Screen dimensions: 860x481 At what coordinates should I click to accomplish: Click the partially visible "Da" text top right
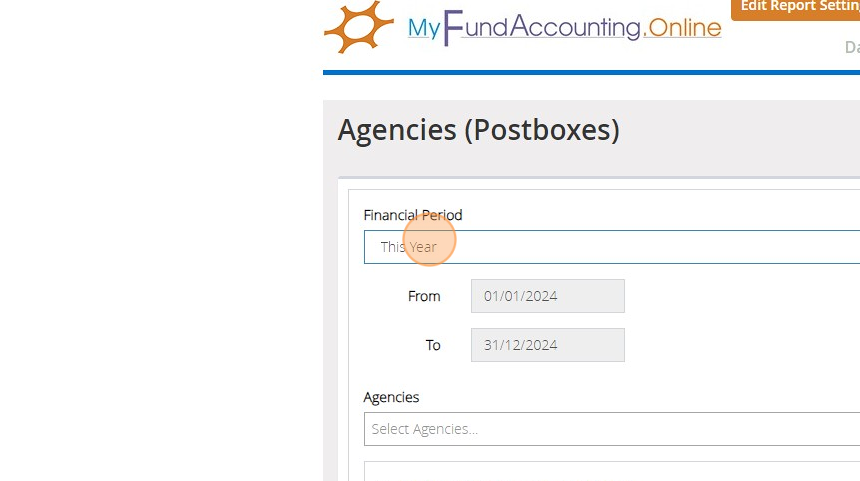tap(852, 47)
